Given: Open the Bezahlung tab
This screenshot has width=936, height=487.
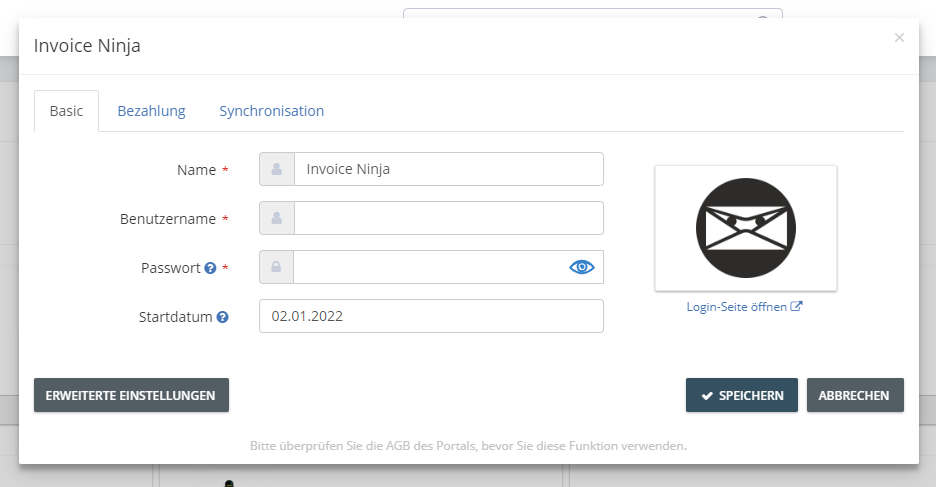Looking at the screenshot, I should click(x=151, y=111).
